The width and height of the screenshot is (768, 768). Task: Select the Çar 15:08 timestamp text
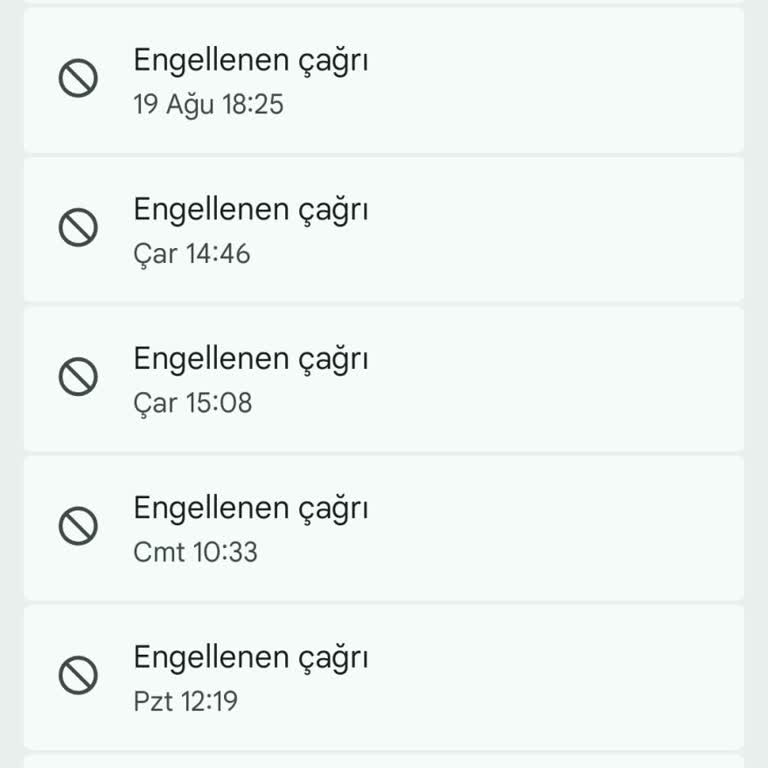coord(192,403)
